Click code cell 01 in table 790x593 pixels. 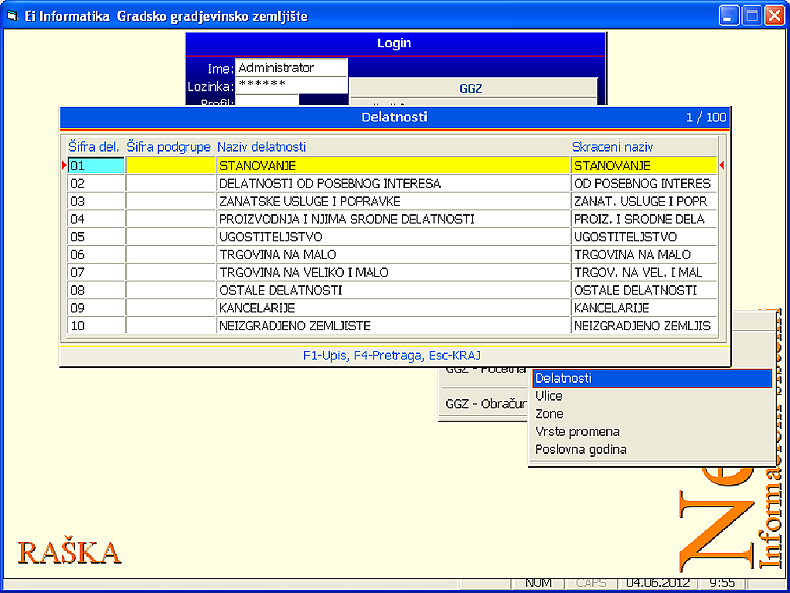(96, 166)
